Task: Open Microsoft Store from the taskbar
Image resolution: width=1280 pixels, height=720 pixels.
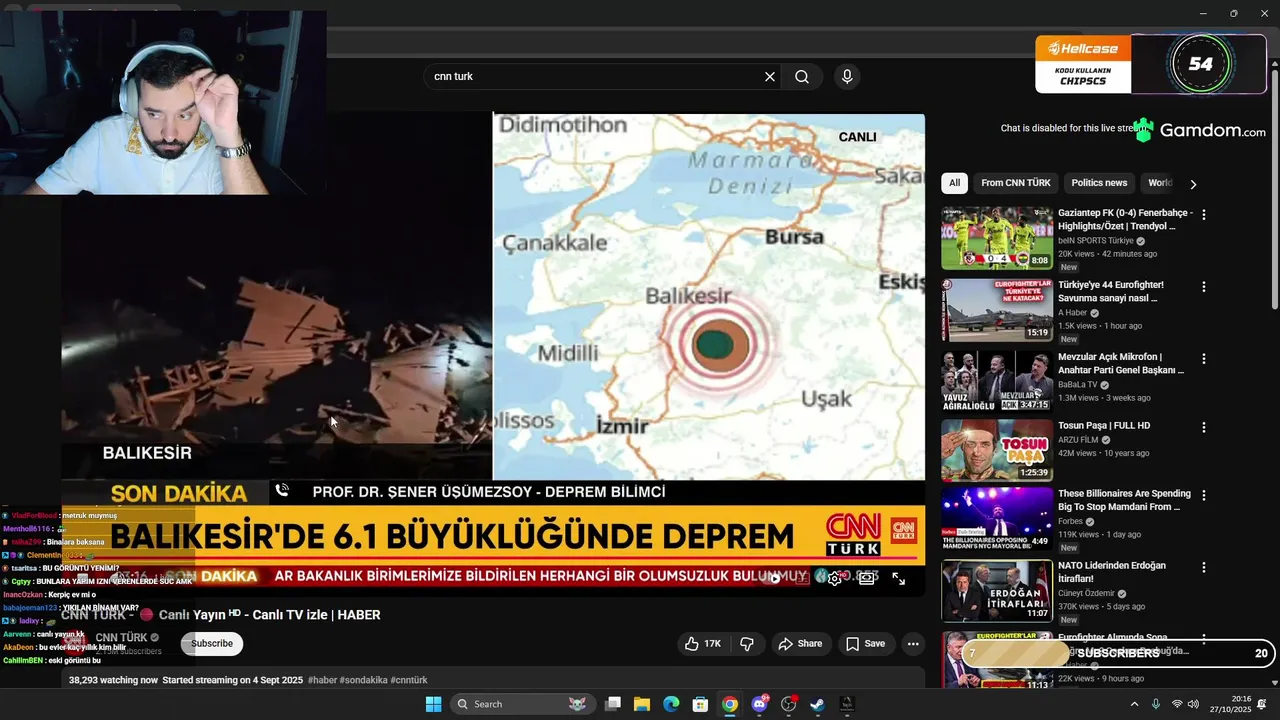Action: point(701,704)
